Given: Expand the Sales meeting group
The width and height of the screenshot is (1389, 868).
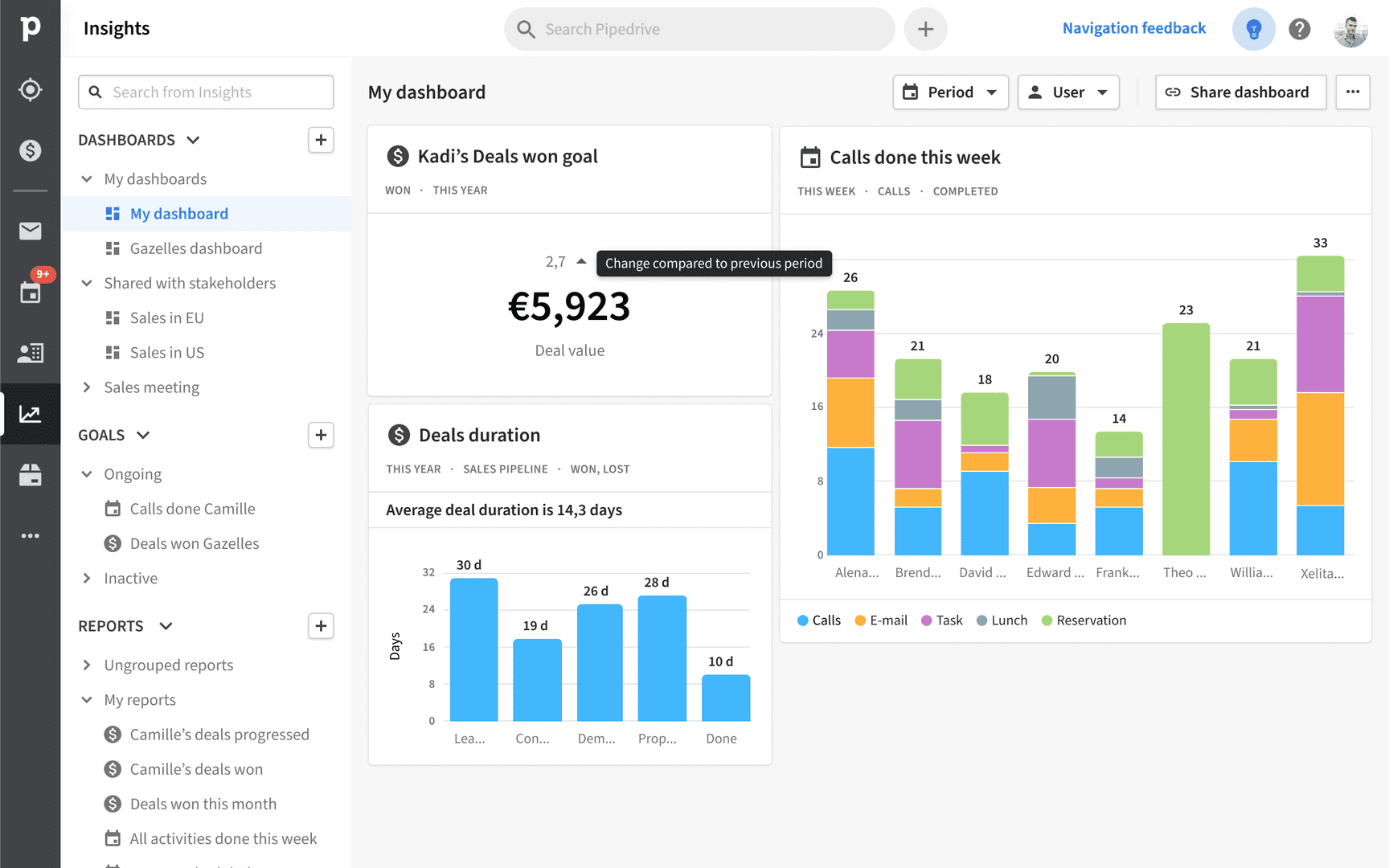Looking at the screenshot, I should coord(87,387).
